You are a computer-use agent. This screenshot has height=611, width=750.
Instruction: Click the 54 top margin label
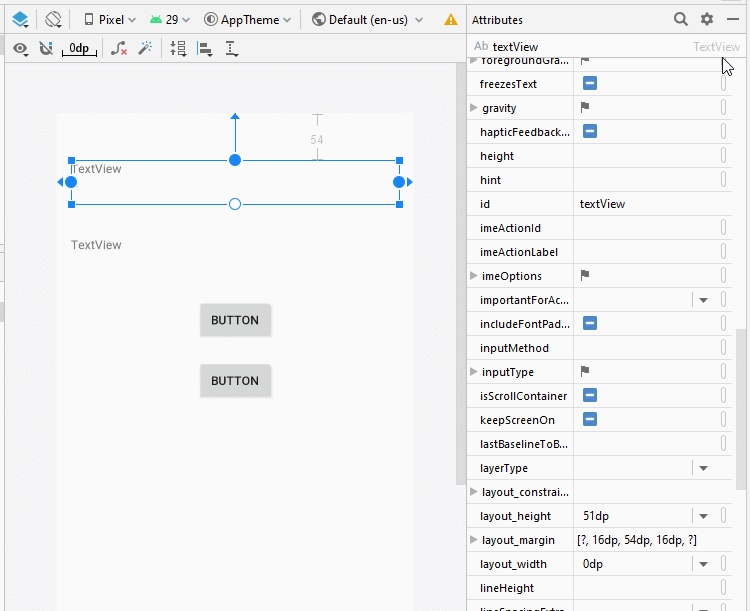pos(317,140)
